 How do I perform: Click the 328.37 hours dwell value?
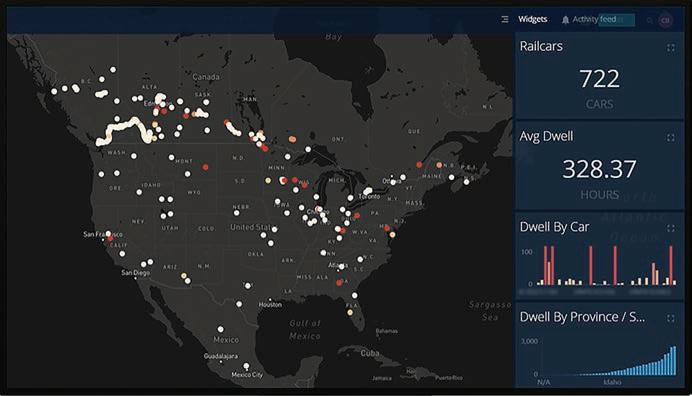[599, 169]
